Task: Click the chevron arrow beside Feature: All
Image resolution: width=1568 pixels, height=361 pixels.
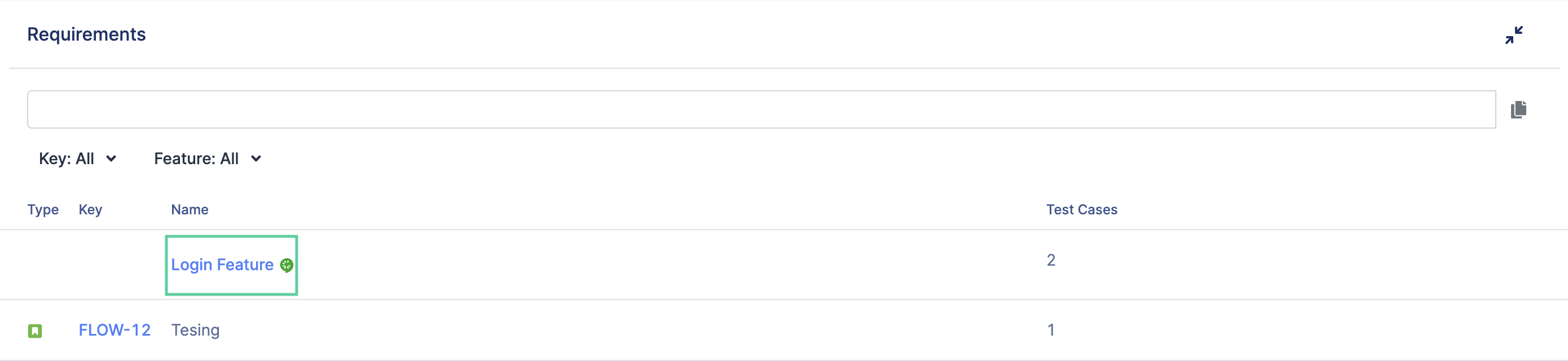Action: point(256,159)
